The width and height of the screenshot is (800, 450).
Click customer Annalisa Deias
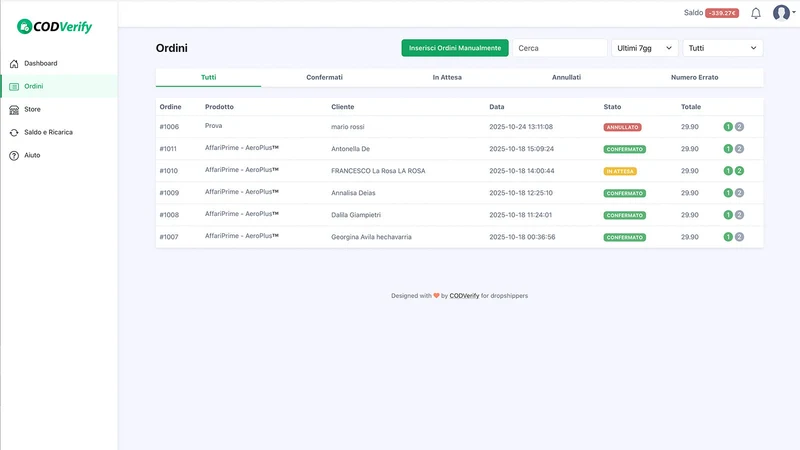pos(353,193)
